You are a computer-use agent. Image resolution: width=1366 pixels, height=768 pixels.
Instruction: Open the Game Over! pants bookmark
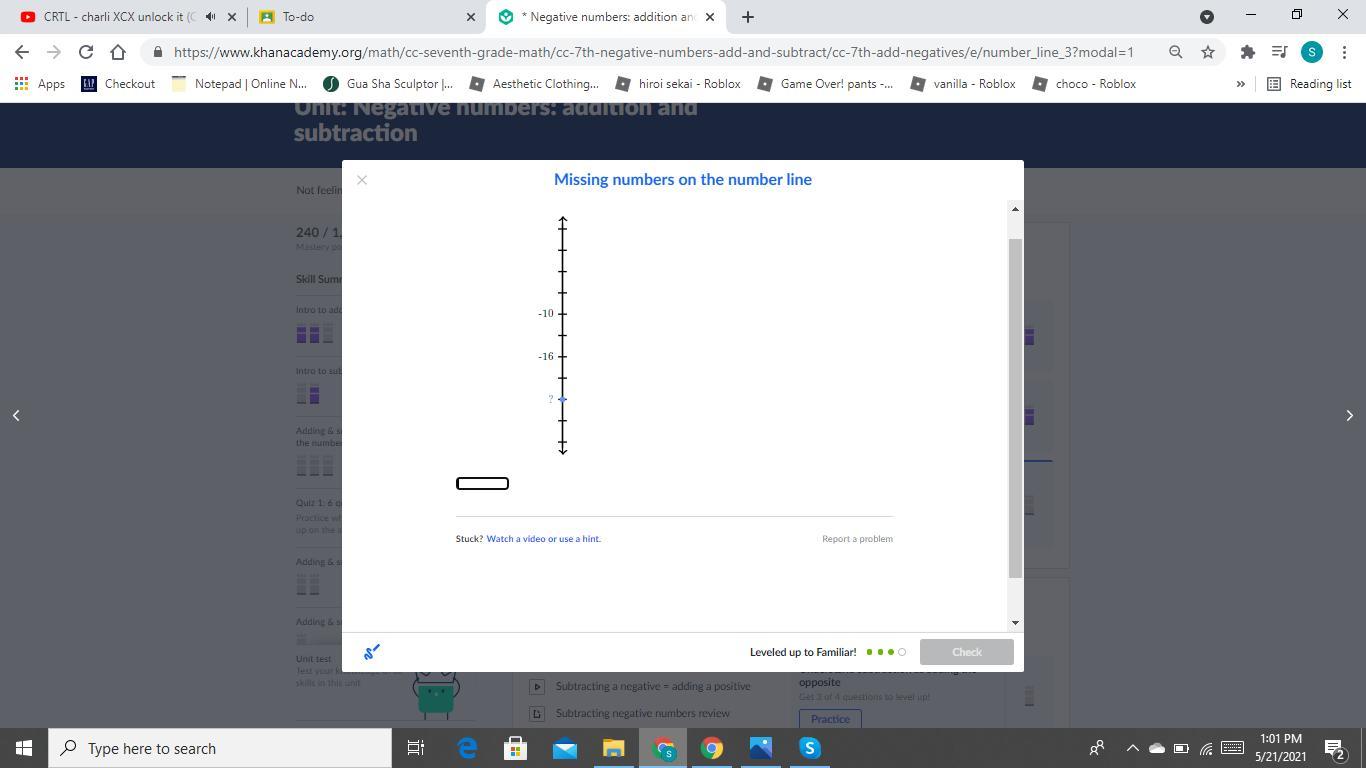pyautogui.click(x=826, y=84)
